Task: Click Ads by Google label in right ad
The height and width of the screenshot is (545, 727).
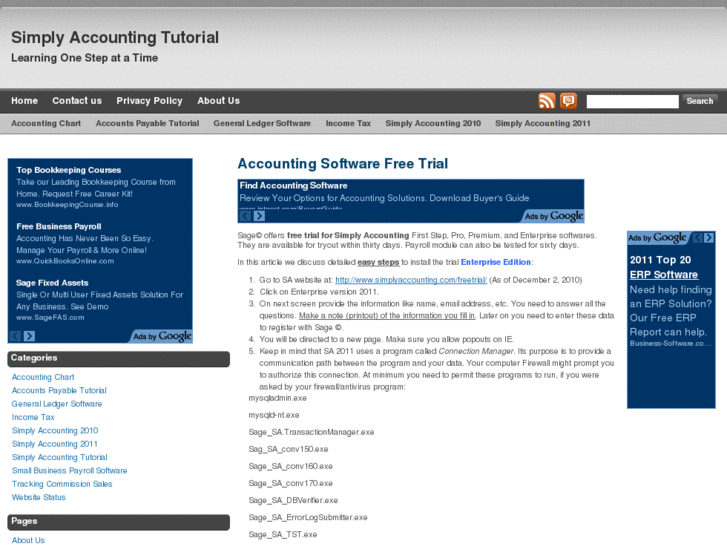Action: click(x=657, y=237)
